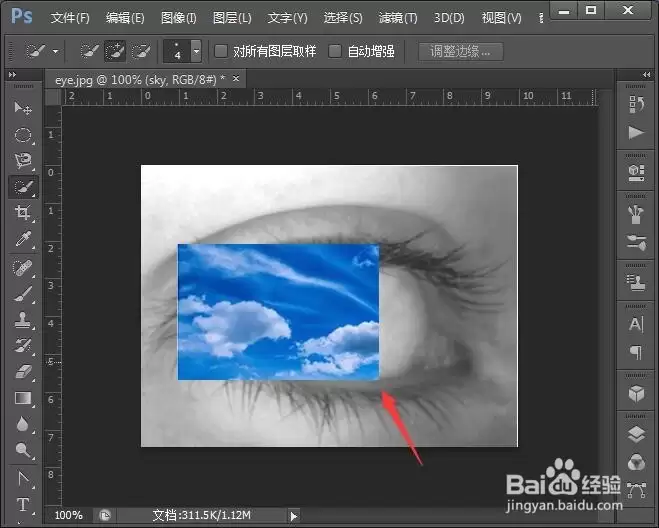Select the Horizontal Type tool
The image size is (659, 528).
(23, 504)
